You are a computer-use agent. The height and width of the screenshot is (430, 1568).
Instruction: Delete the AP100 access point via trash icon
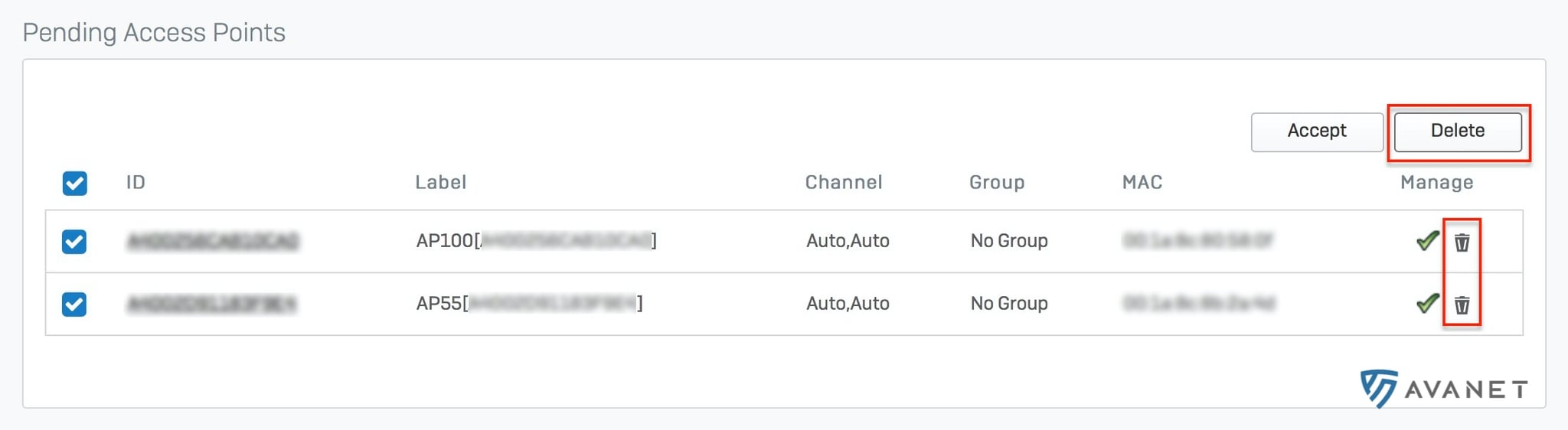click(1462, 243)
